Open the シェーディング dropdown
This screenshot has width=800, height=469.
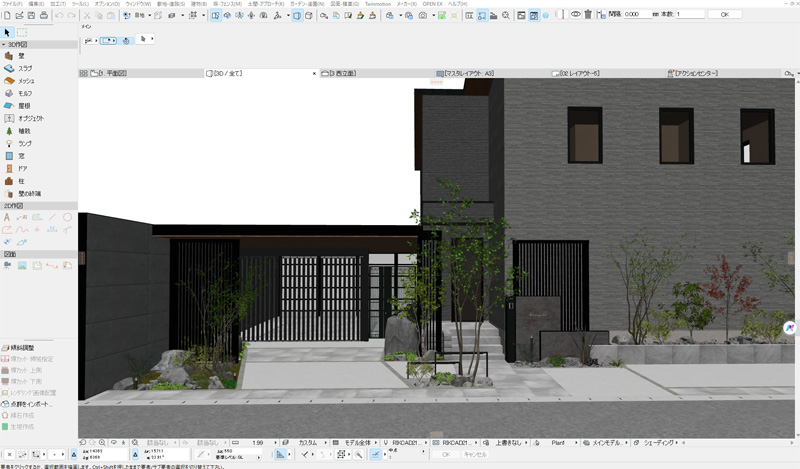click(x=661, y=443)
